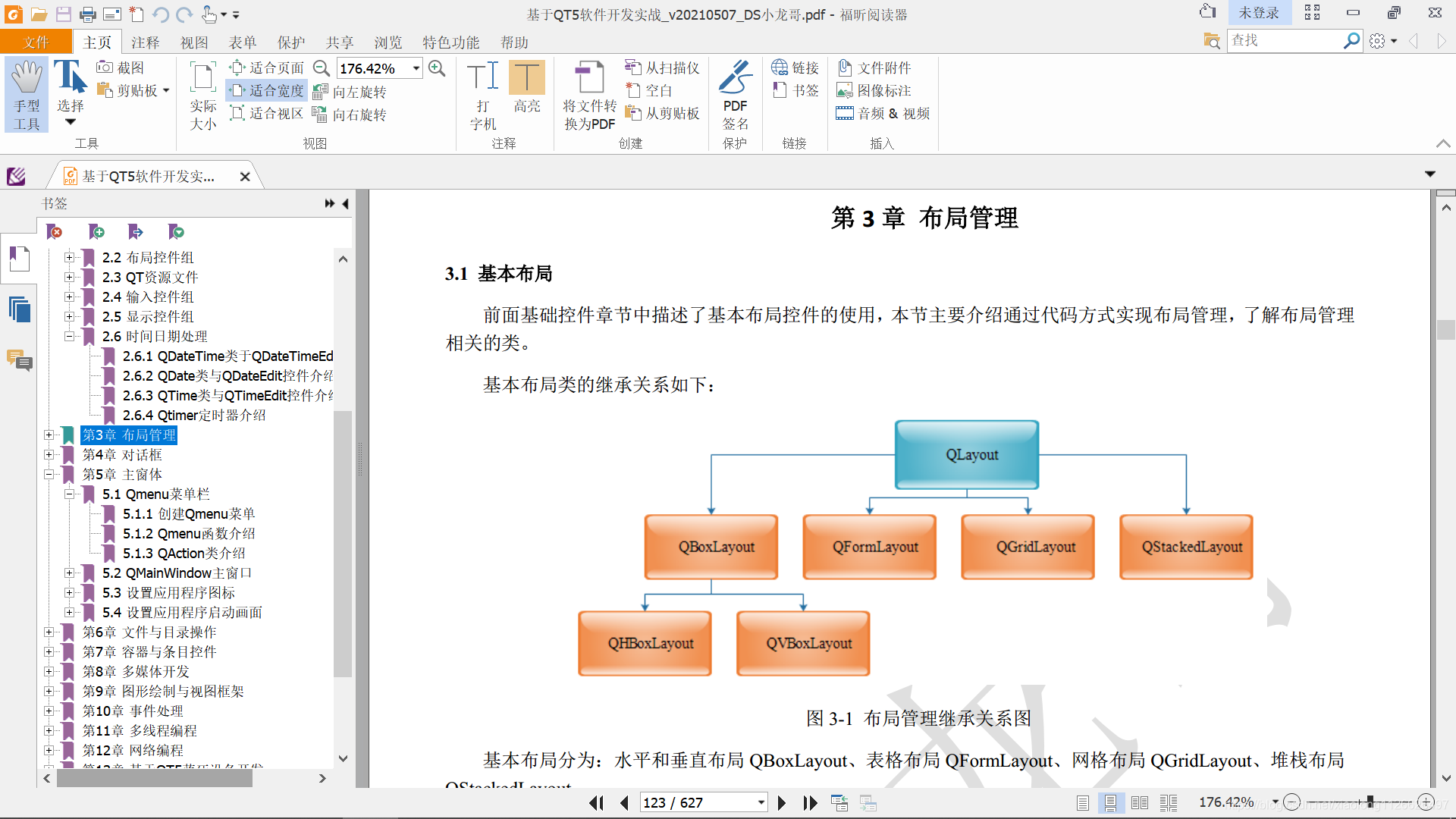Image resolution: width=1456 pixels, height=819 pixels.
Task: Activate the Highlight (高亮) tool
Action: point(526,77)
